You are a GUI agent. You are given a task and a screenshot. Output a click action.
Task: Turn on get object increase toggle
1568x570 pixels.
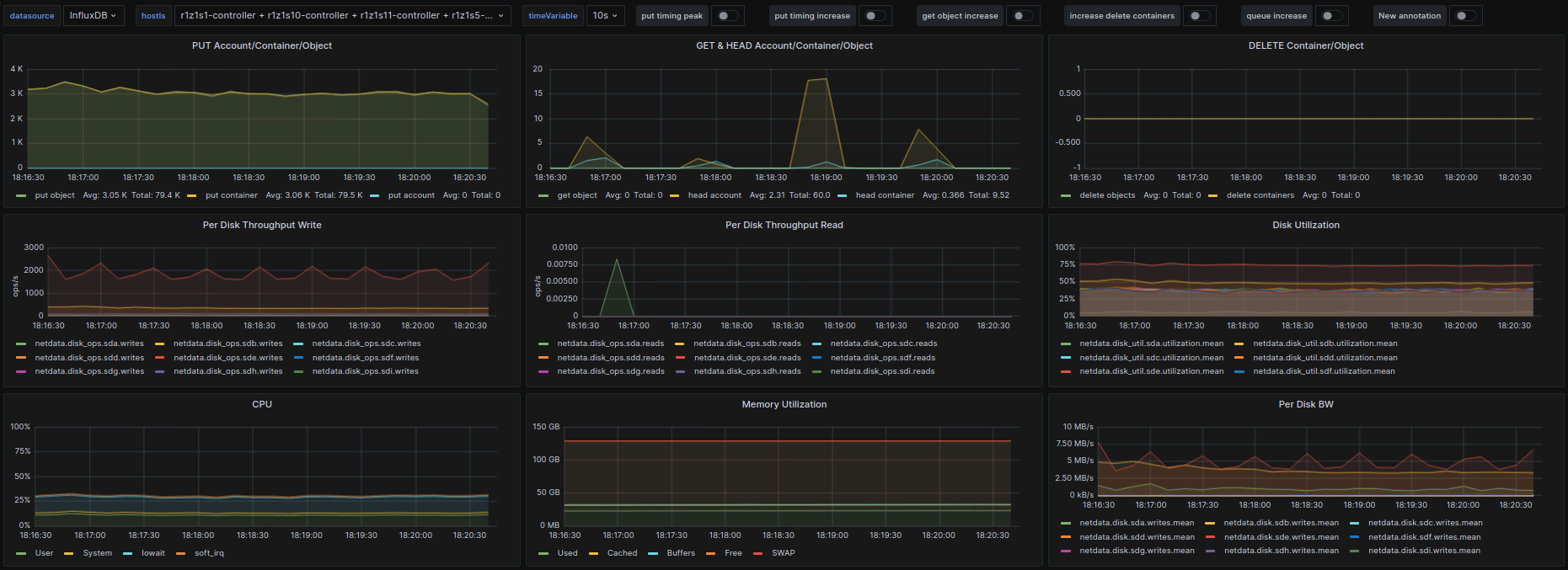[1022, 16]
